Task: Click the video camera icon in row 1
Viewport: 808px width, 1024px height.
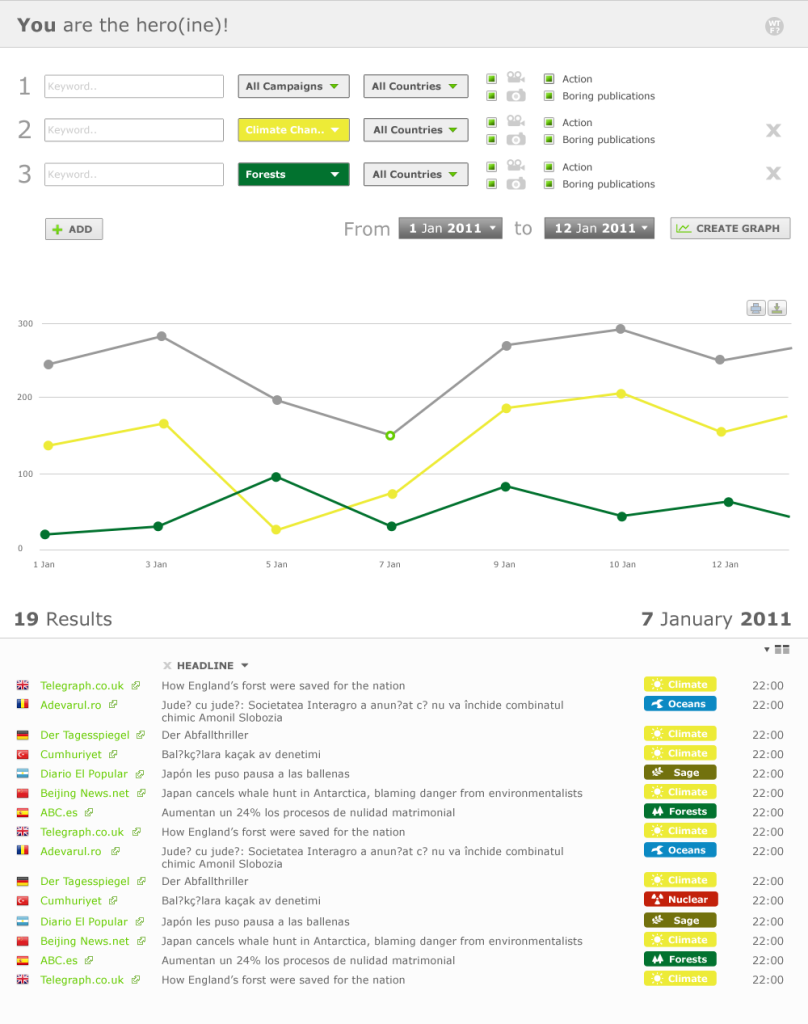Action: pyautogui.click(x=516, y=77)
